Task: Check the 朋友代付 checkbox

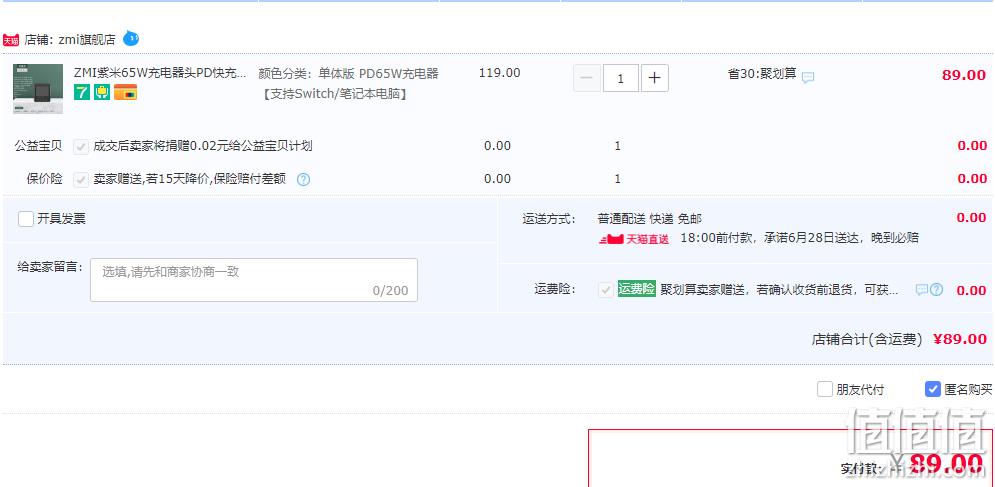Action: coord(824,389)
